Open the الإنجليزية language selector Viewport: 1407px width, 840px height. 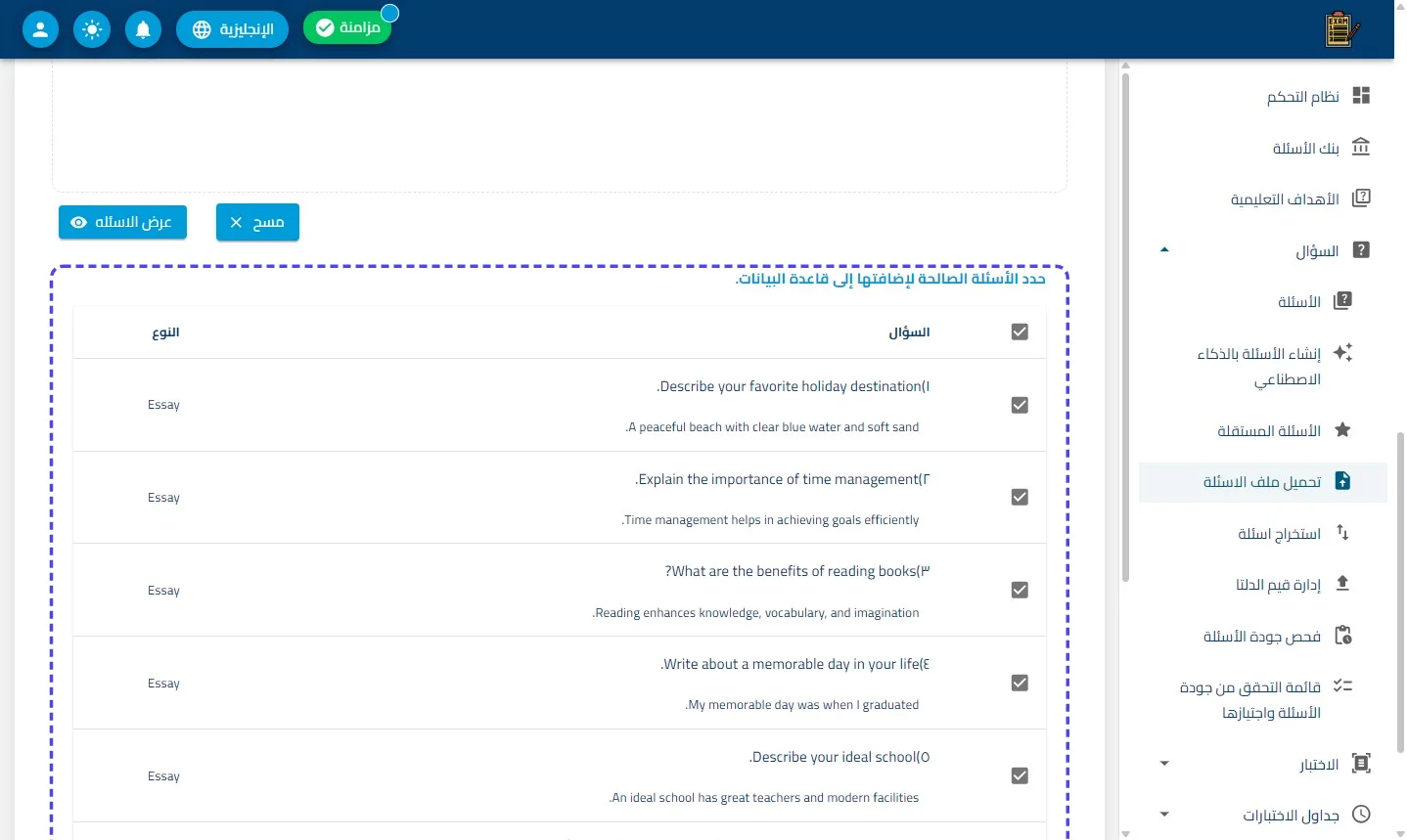(232, 29)
